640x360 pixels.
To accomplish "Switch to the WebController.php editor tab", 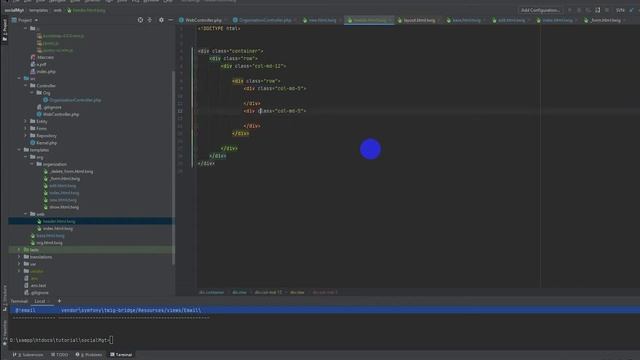I will pyautogui.click(x=200, y=20).
